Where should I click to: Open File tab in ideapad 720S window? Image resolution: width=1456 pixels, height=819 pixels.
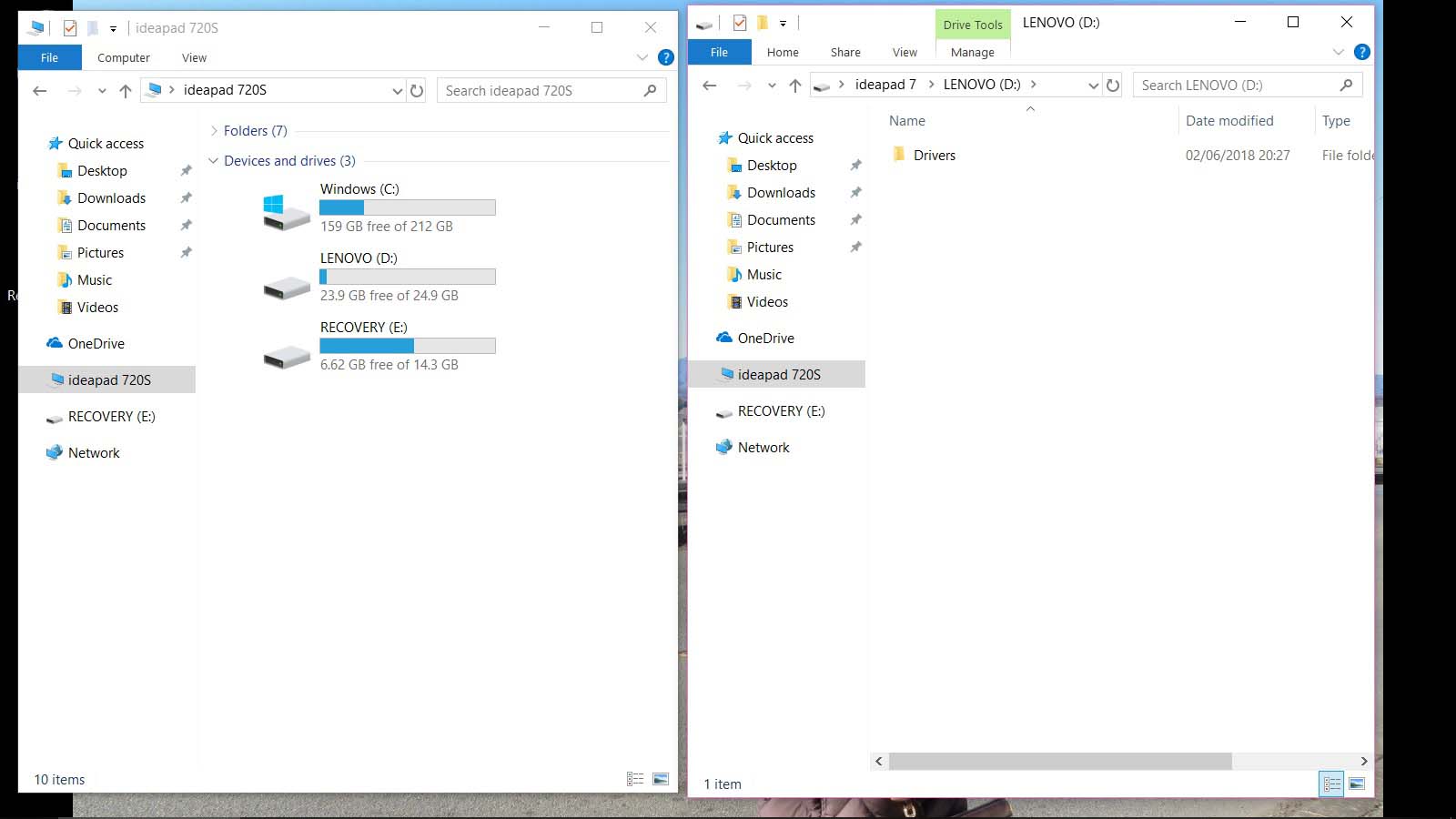coord(50,57)
